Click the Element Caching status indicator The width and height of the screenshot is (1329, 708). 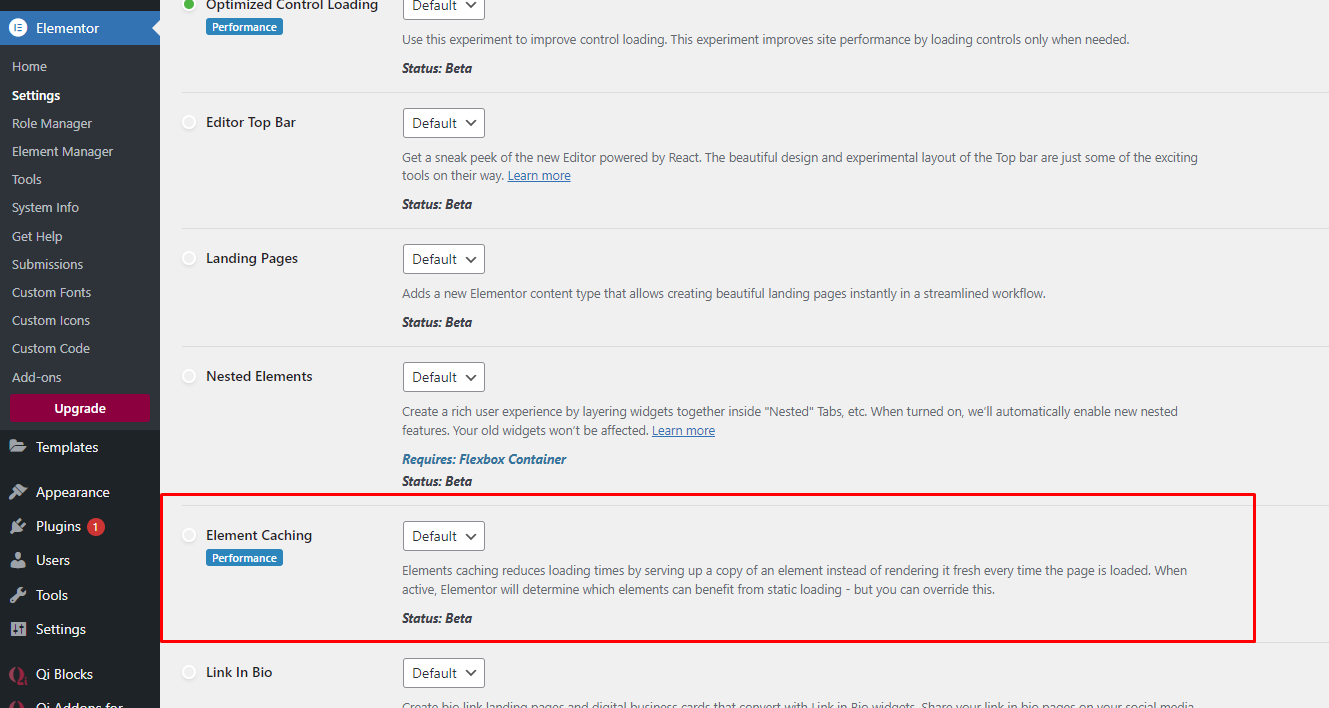pyautogui.click(x=189, y=535)
